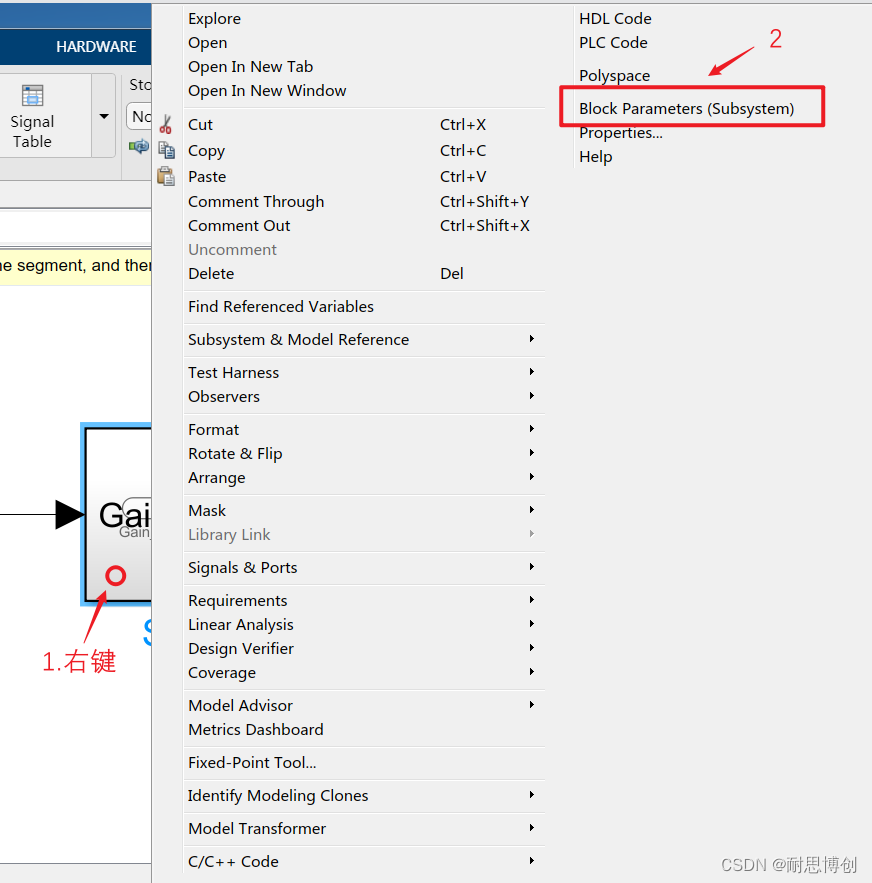
Task: Expand Subsystem & Model Reference submenu arrow
Action: click(x=531, y=339)
